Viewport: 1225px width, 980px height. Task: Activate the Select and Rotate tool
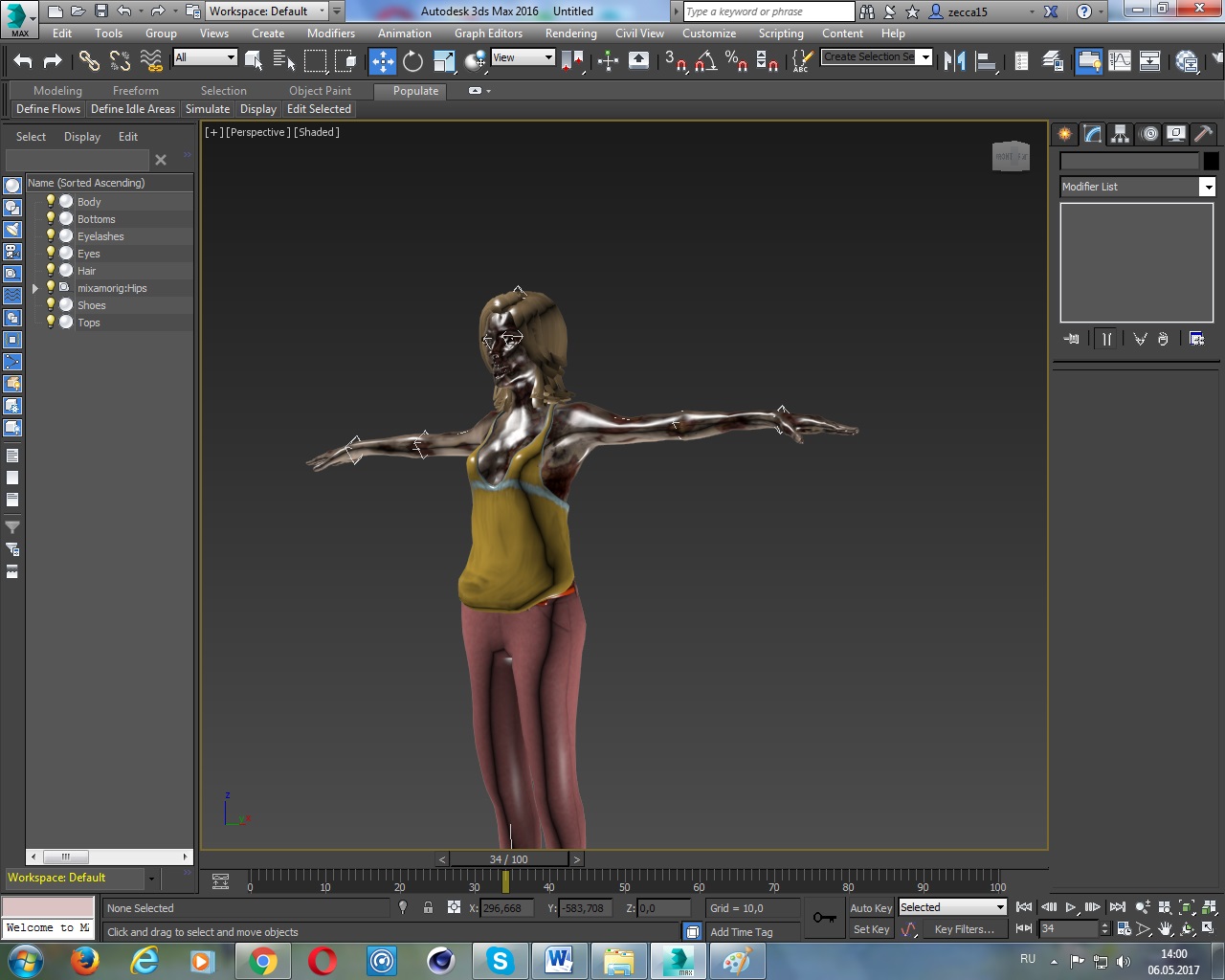click(412, 61)
